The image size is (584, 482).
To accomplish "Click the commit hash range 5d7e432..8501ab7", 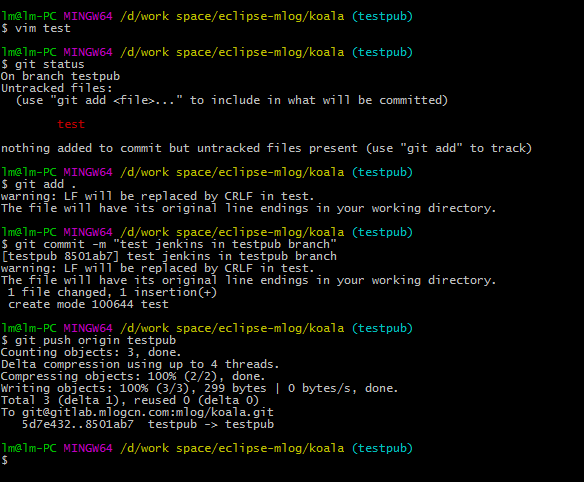I will (78, 424).
